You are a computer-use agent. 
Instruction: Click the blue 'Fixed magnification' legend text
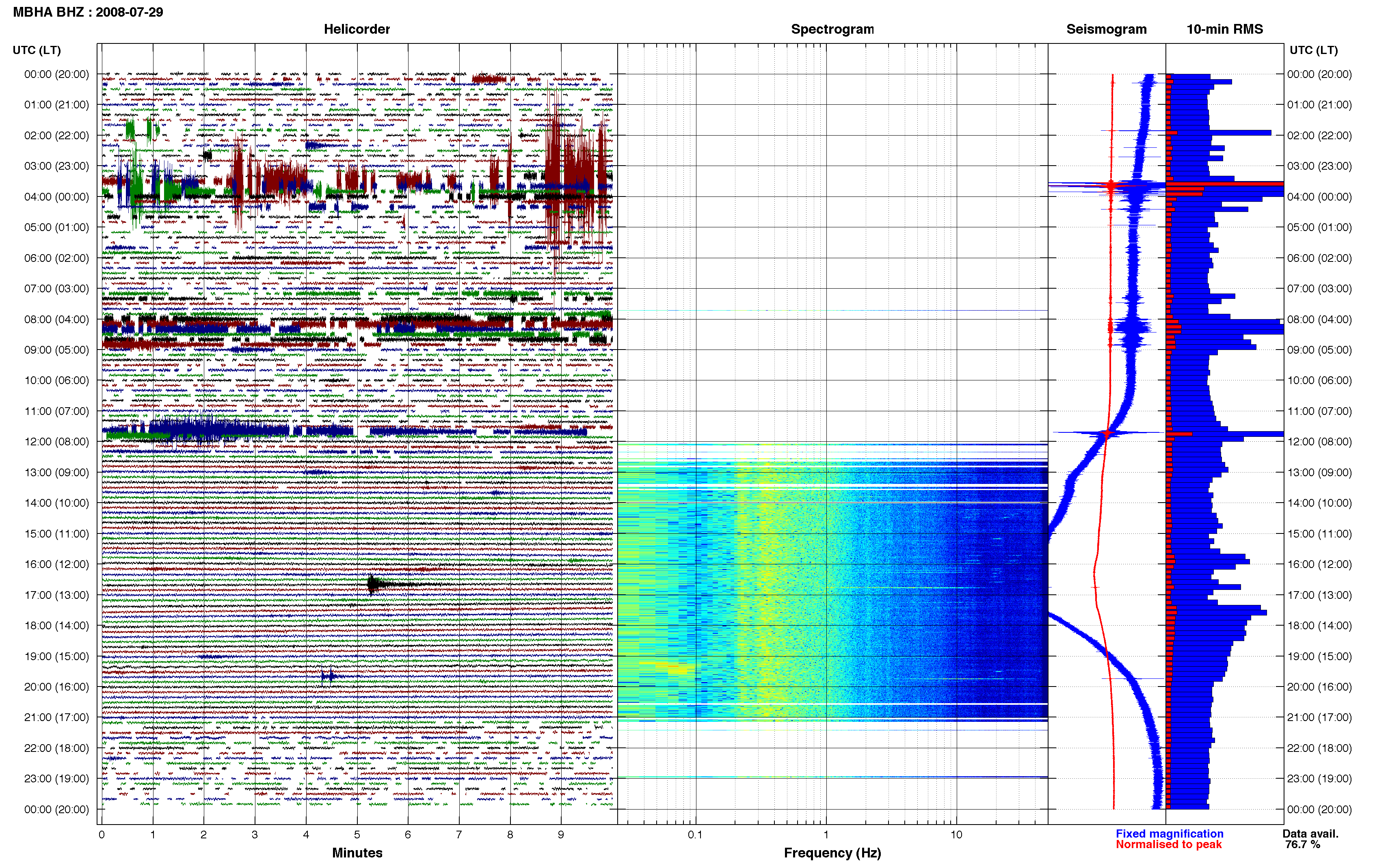1169,833
